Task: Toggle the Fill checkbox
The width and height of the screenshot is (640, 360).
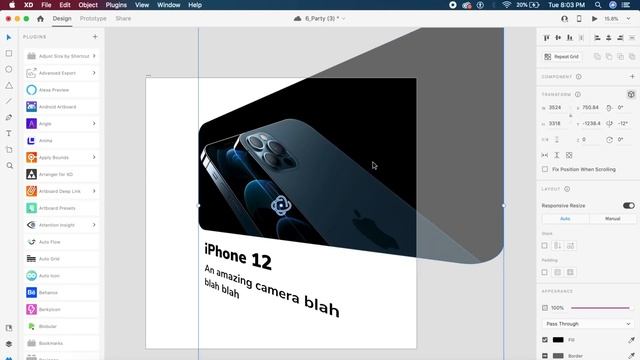Action: tap(545, 340)
